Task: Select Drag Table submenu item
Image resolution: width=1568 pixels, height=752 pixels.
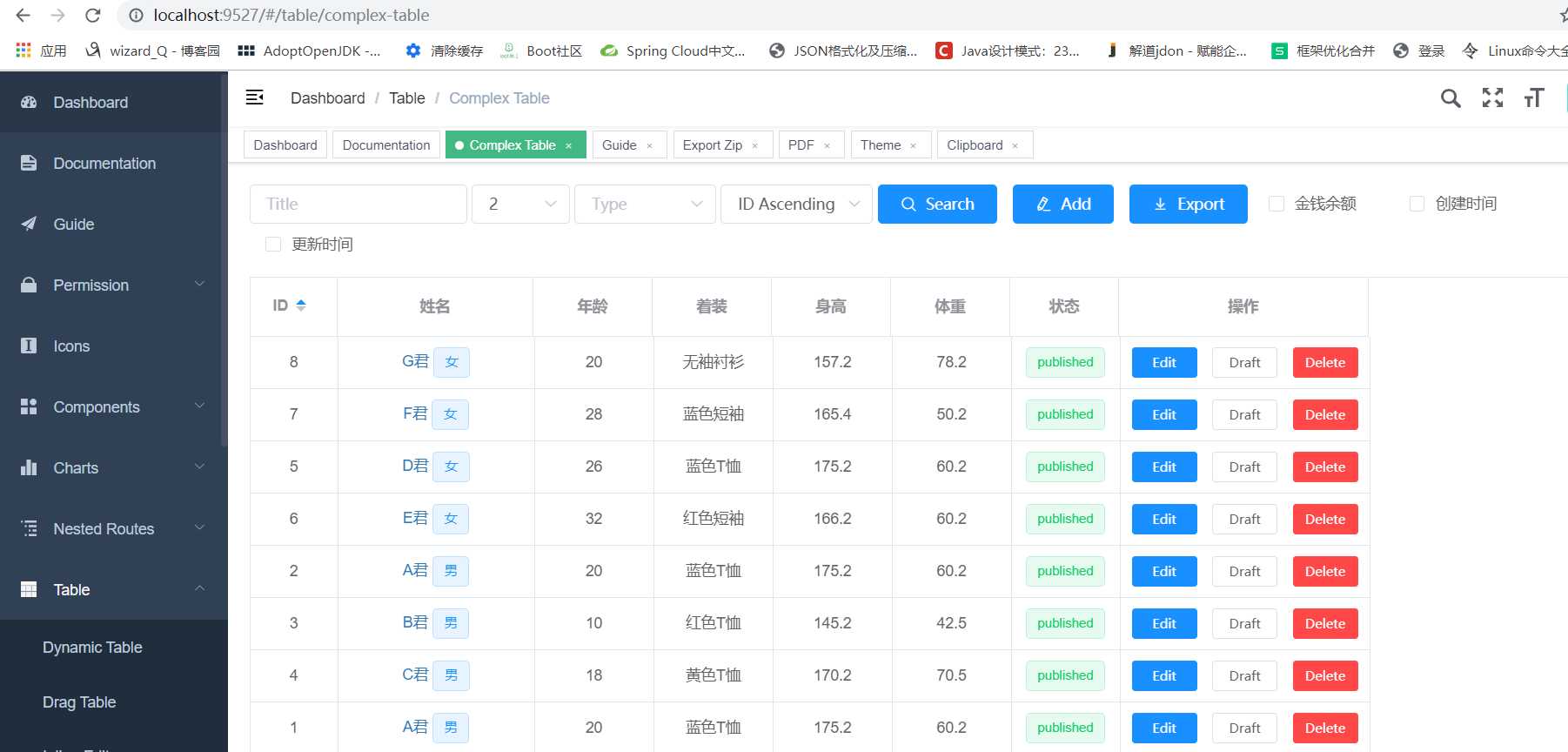Action: (x=114, y=702)
